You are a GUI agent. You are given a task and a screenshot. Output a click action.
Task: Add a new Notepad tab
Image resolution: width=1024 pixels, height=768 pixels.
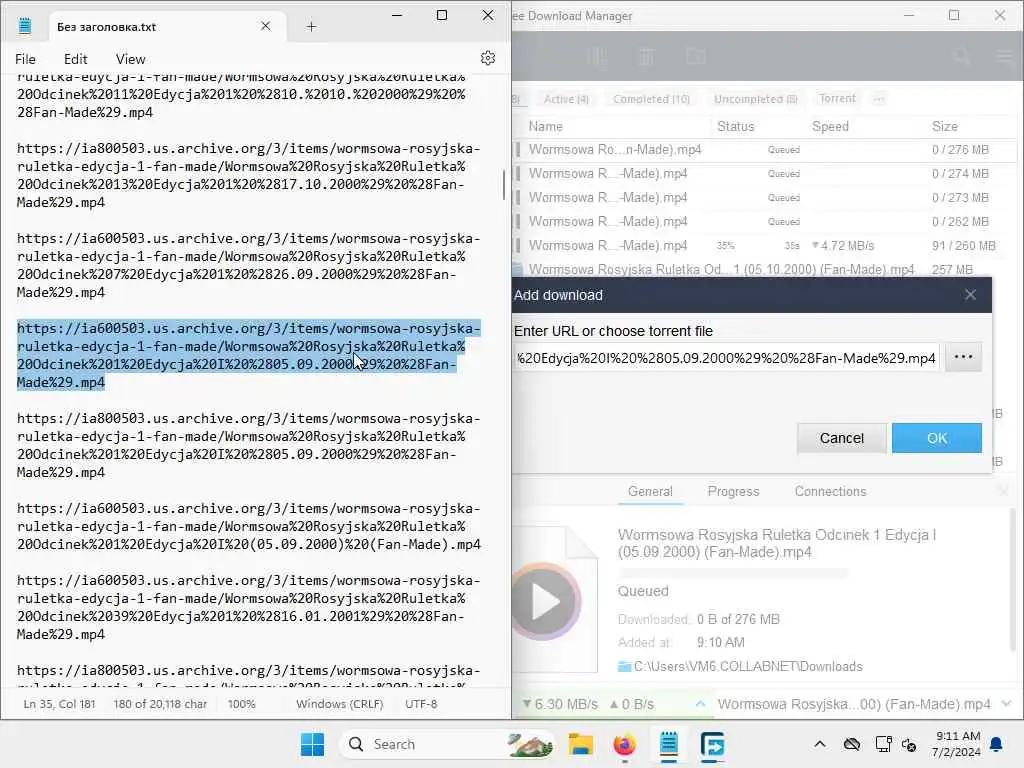coord(312,27)
